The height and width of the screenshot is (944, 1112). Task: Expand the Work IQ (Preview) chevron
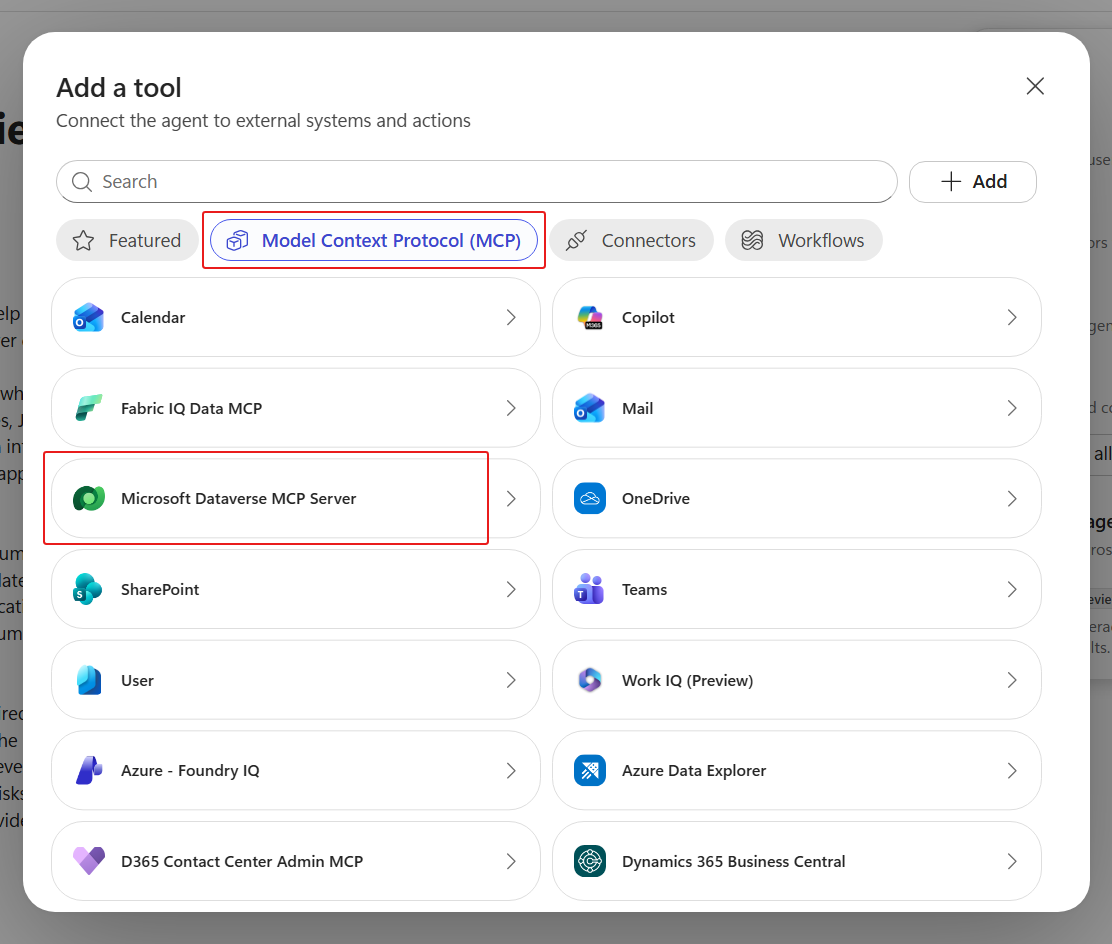(x=1012, y=680)
